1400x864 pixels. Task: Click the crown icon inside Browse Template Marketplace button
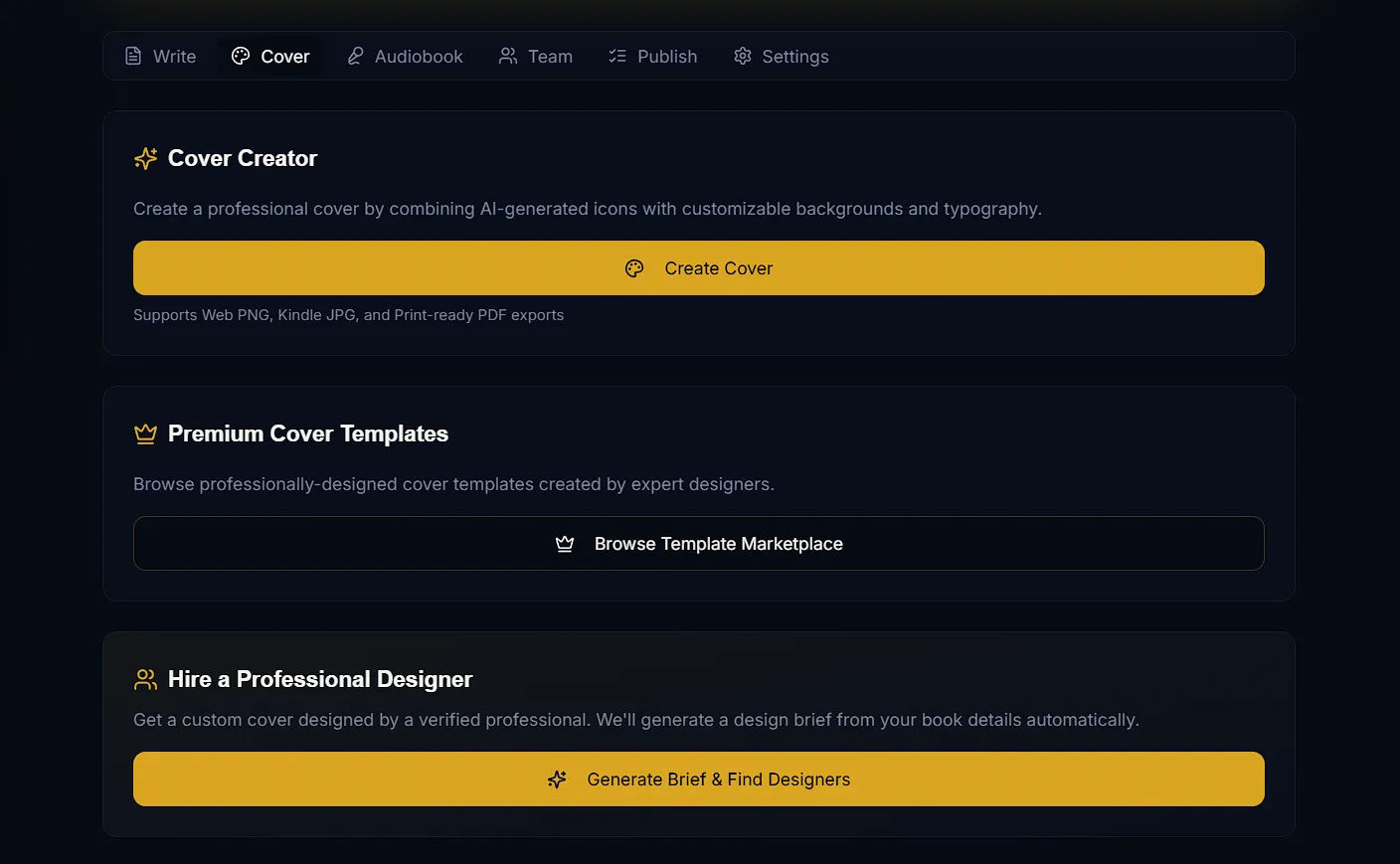click(565, 544)
